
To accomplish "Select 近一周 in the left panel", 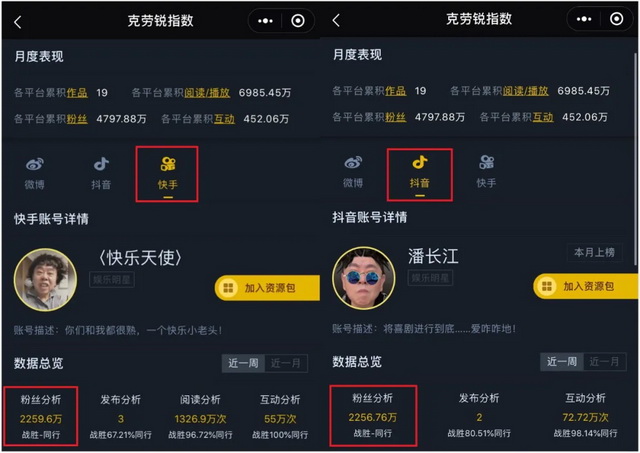I will click(x=243, y=363).
